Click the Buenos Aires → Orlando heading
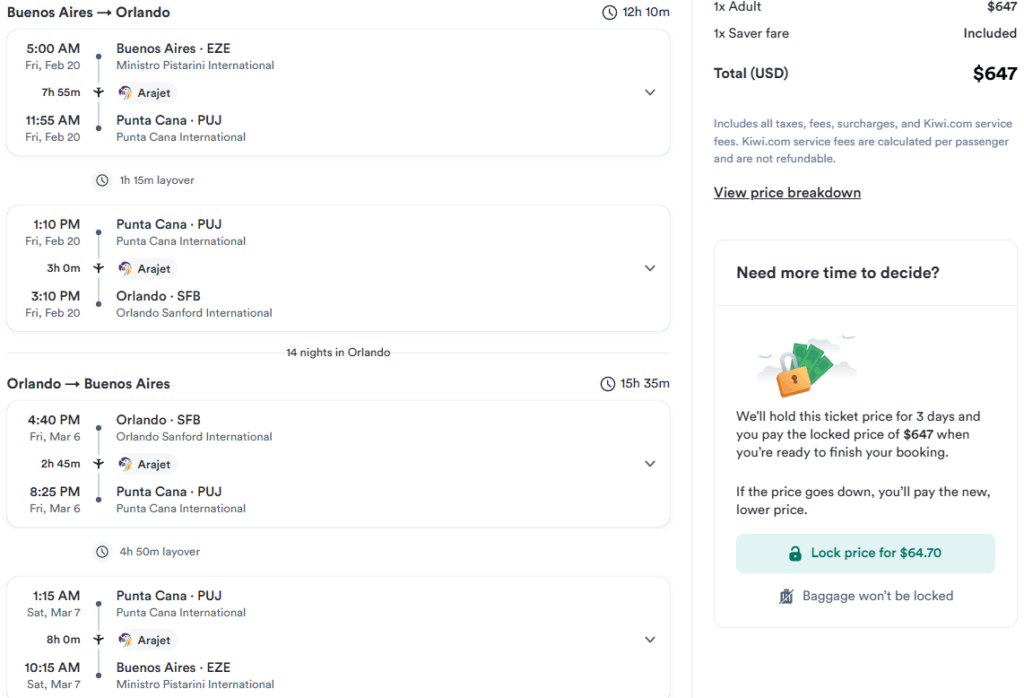Viewport: 1024px width, 698px height. [89, 13]
